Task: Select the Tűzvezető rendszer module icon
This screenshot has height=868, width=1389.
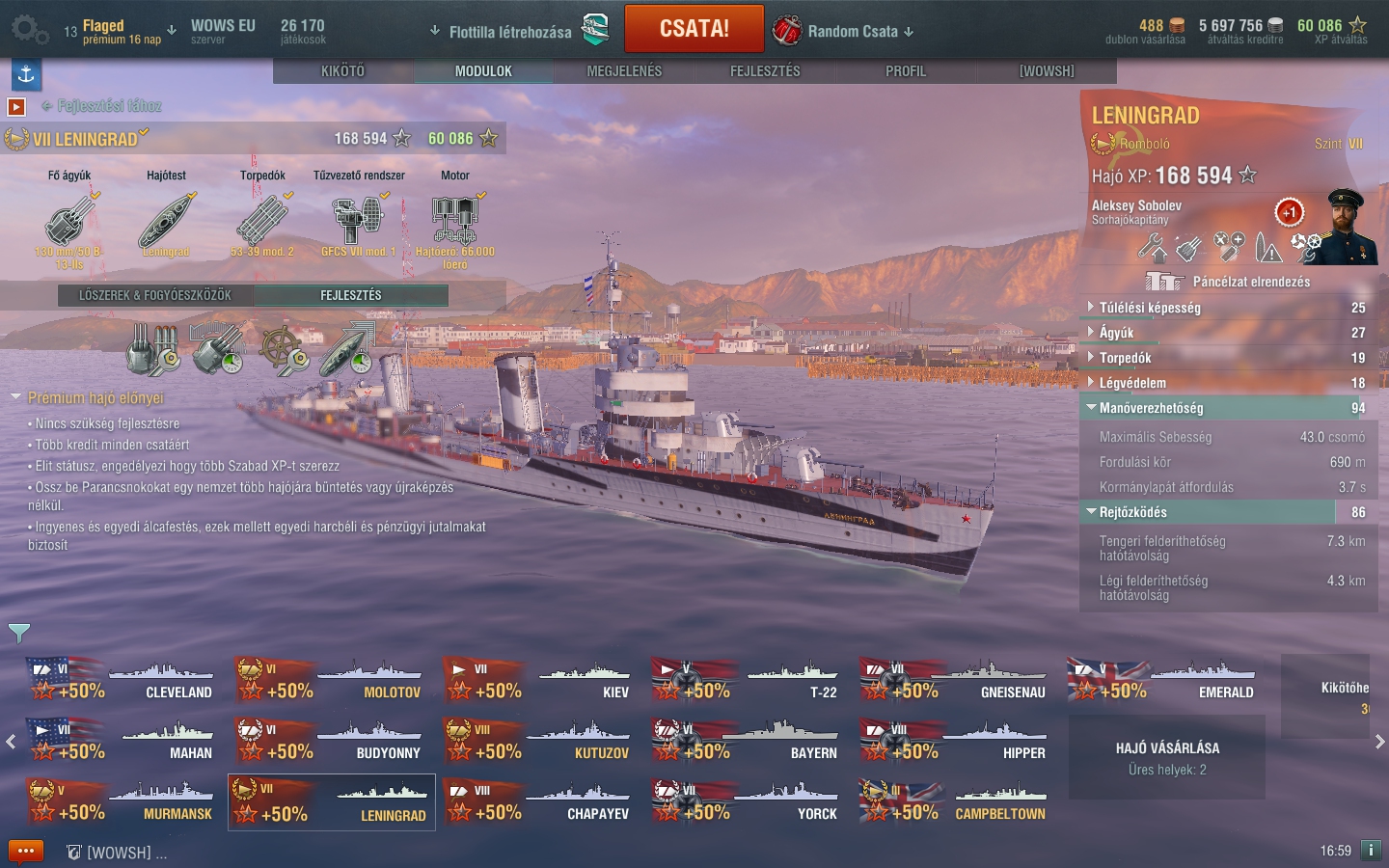Action: [359, 218]
